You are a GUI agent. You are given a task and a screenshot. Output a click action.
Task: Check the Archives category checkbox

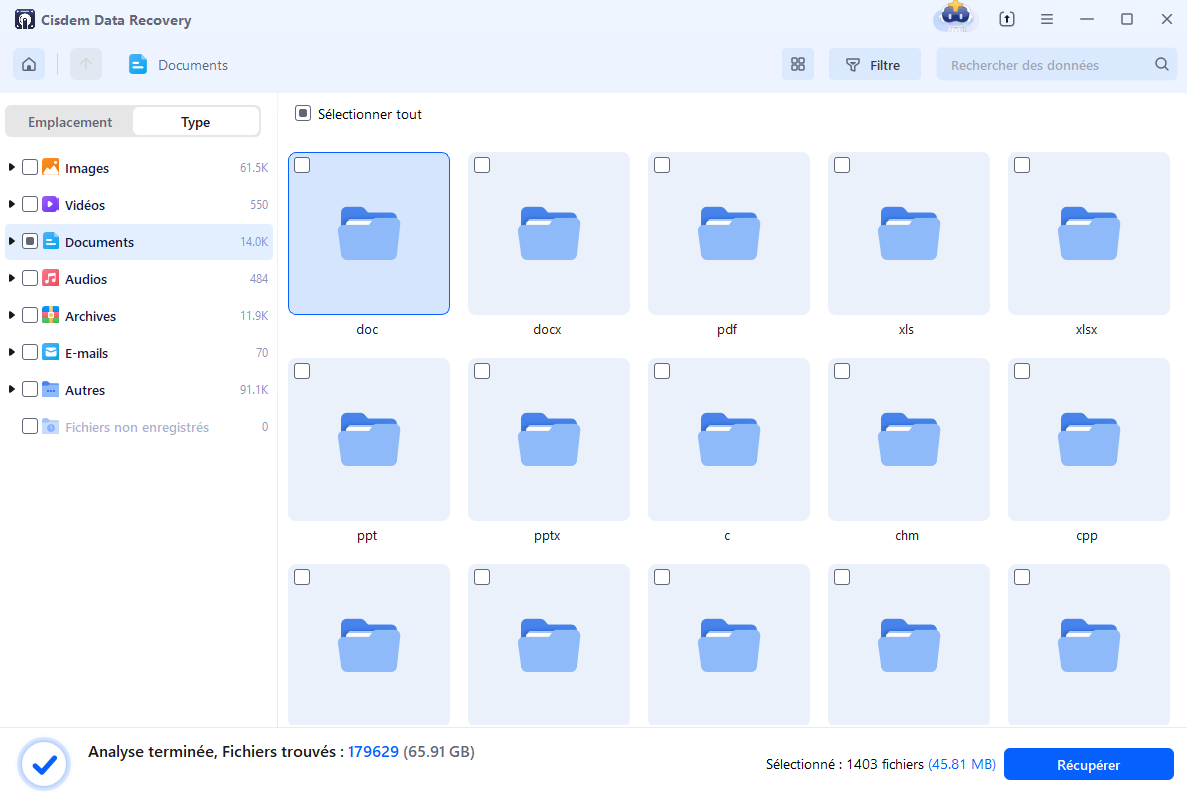(30, 316)
